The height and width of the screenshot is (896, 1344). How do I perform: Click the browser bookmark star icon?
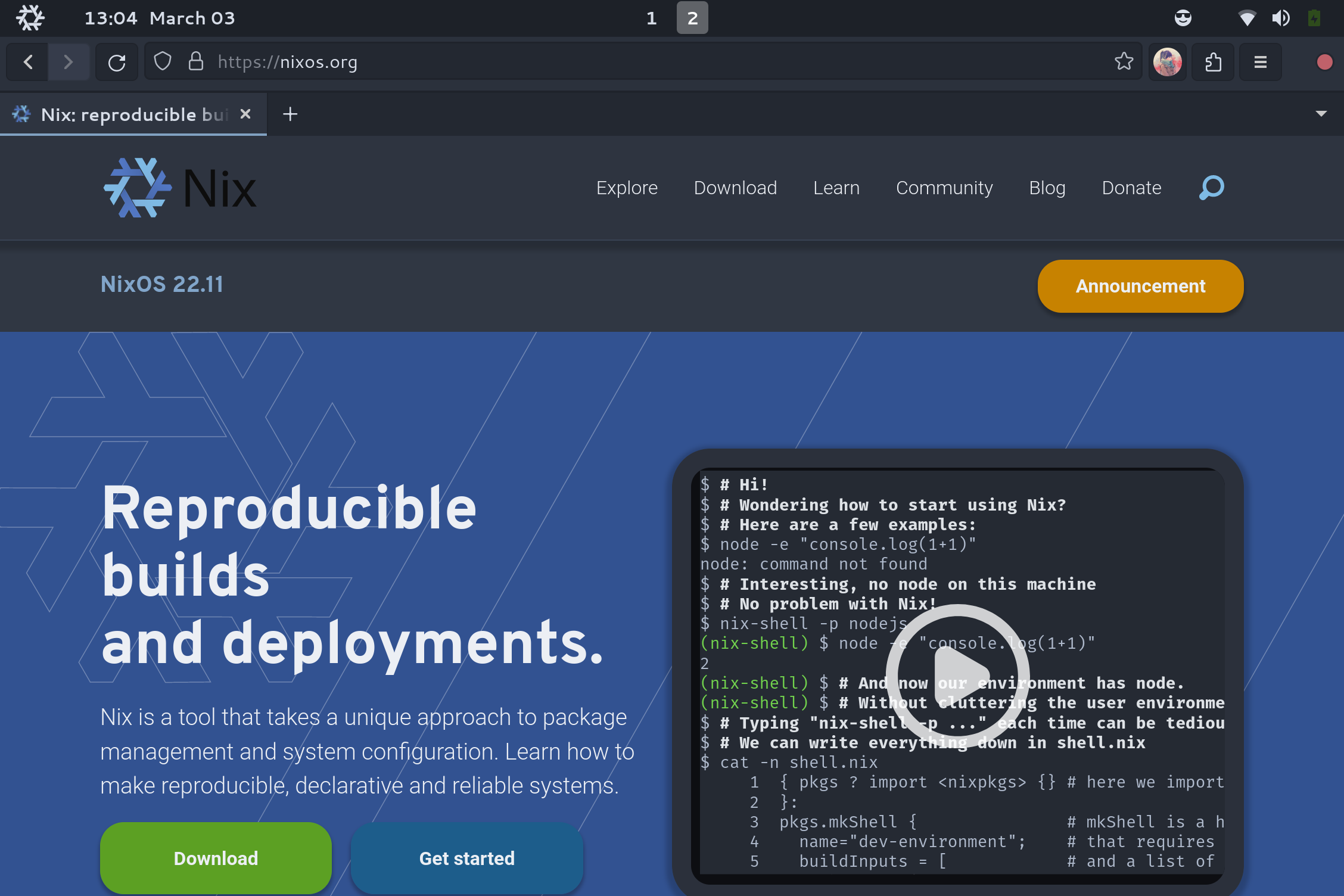1124,62
